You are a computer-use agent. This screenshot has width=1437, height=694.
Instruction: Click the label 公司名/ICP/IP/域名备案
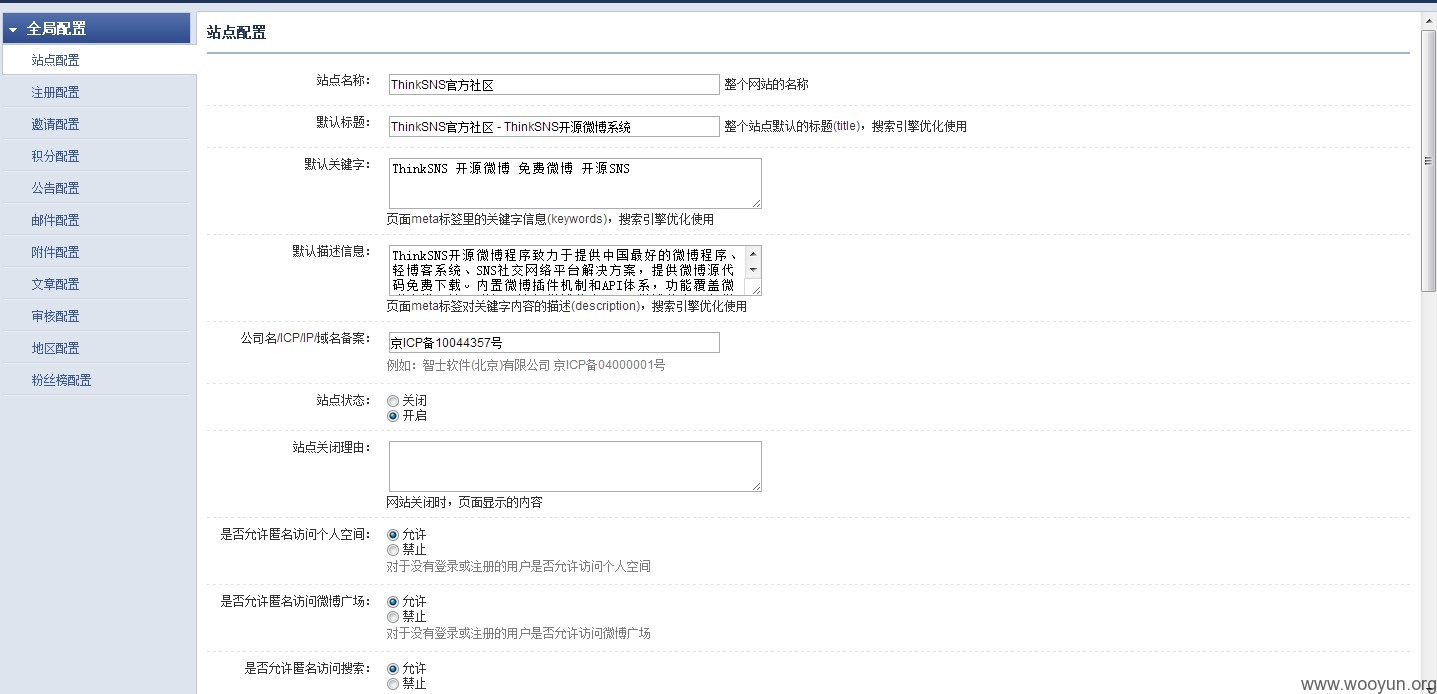[x=305, y=338]
